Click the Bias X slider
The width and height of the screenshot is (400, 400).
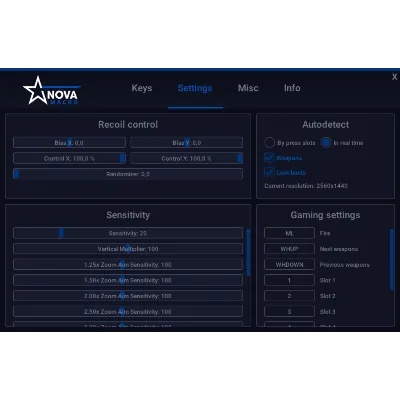(69, 143)
